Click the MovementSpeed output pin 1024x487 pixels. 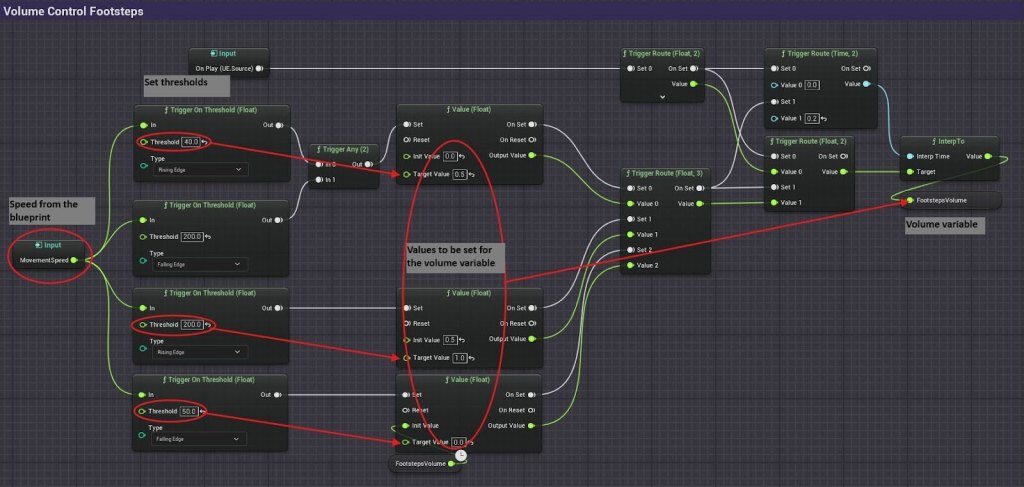73,260
